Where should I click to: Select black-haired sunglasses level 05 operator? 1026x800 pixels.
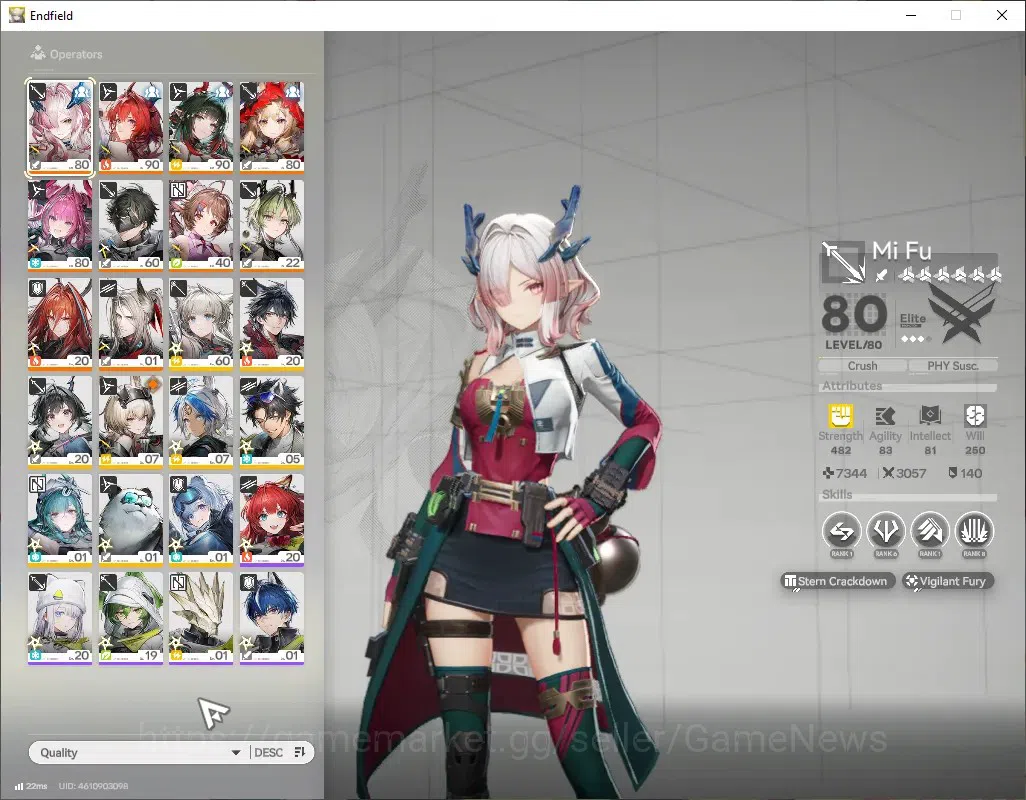tap(272, 421)
